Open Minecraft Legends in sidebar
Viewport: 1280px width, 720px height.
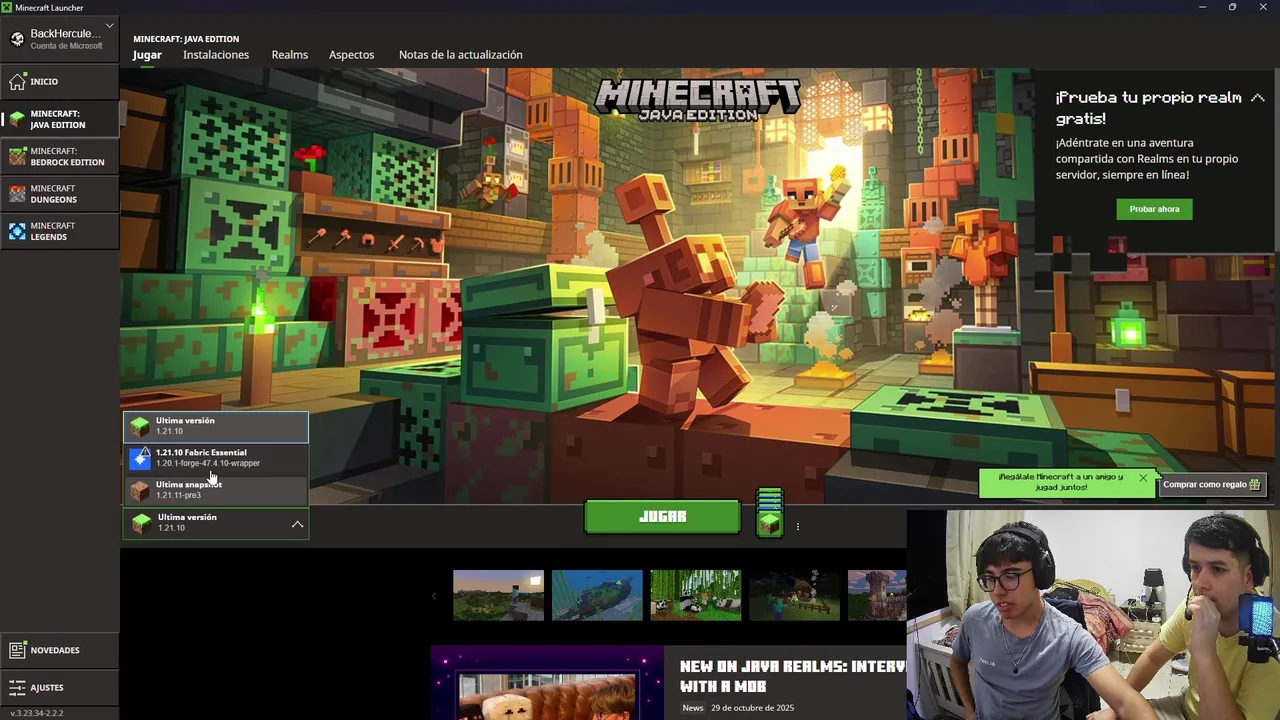point(60,231)
